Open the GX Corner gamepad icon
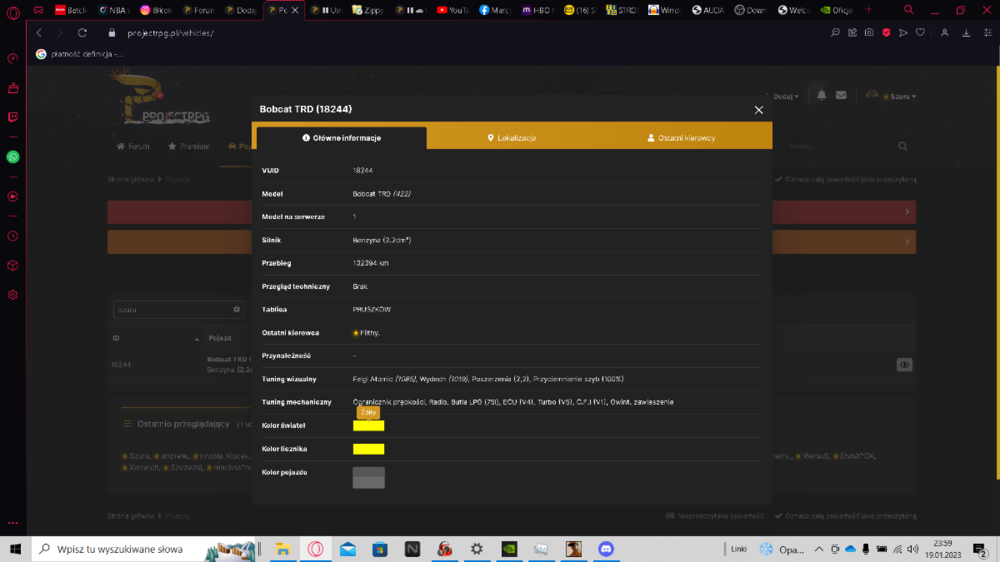1000x562 pixels. (38, 10)
